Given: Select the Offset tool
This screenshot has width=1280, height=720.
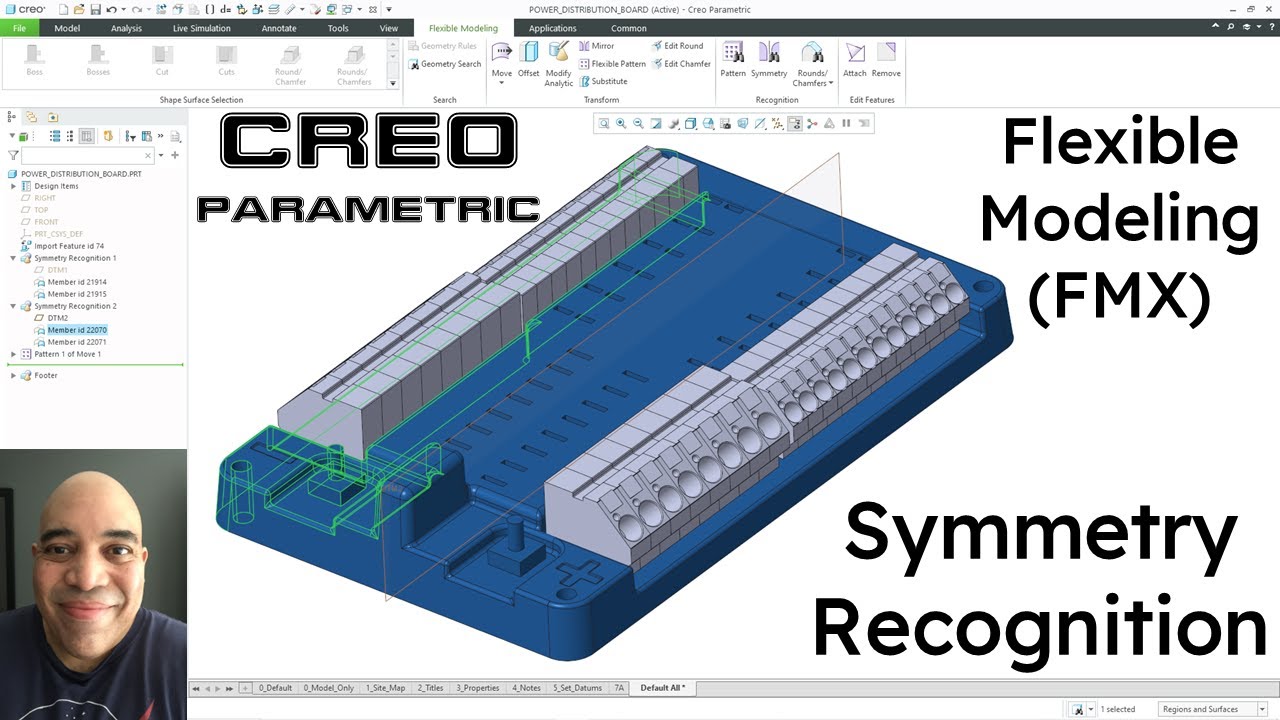Looking at the screenshot, I should point(529,59).
